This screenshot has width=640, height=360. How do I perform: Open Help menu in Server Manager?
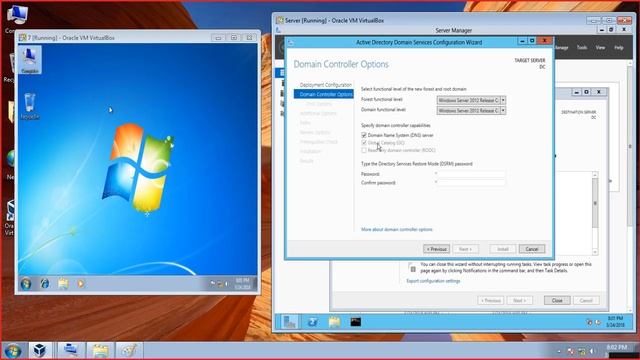(x=619, y=48)
